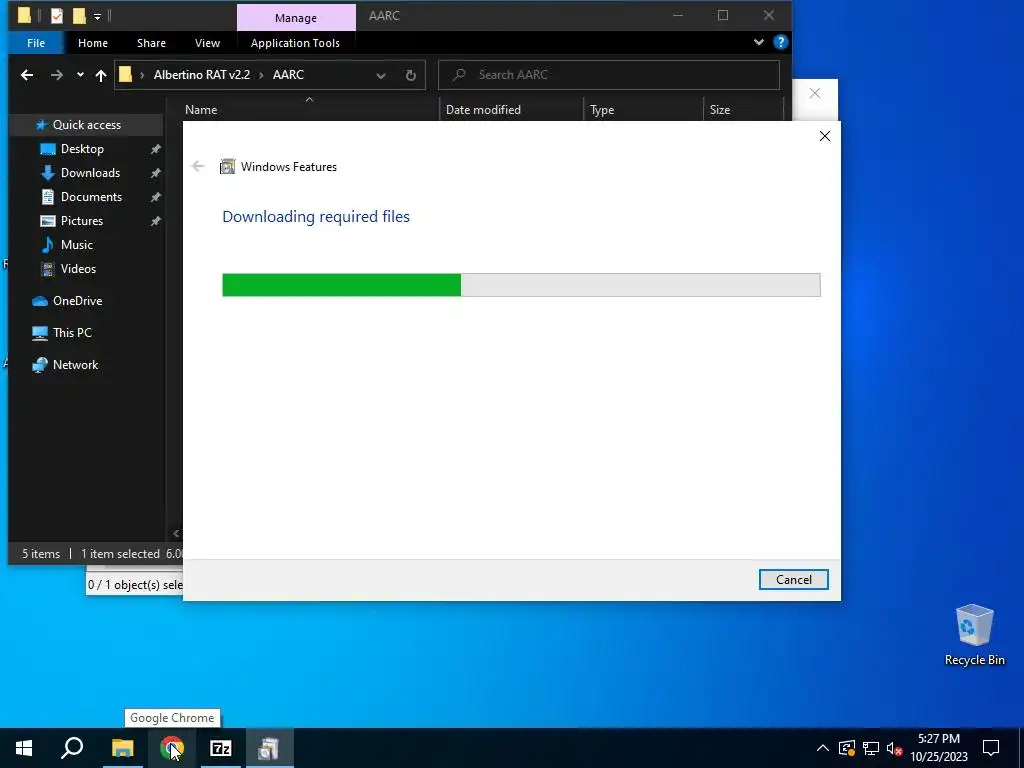Select the Recycle Bin desktop icon
This screenshot has height=768, width=1024.
point(974,635)
